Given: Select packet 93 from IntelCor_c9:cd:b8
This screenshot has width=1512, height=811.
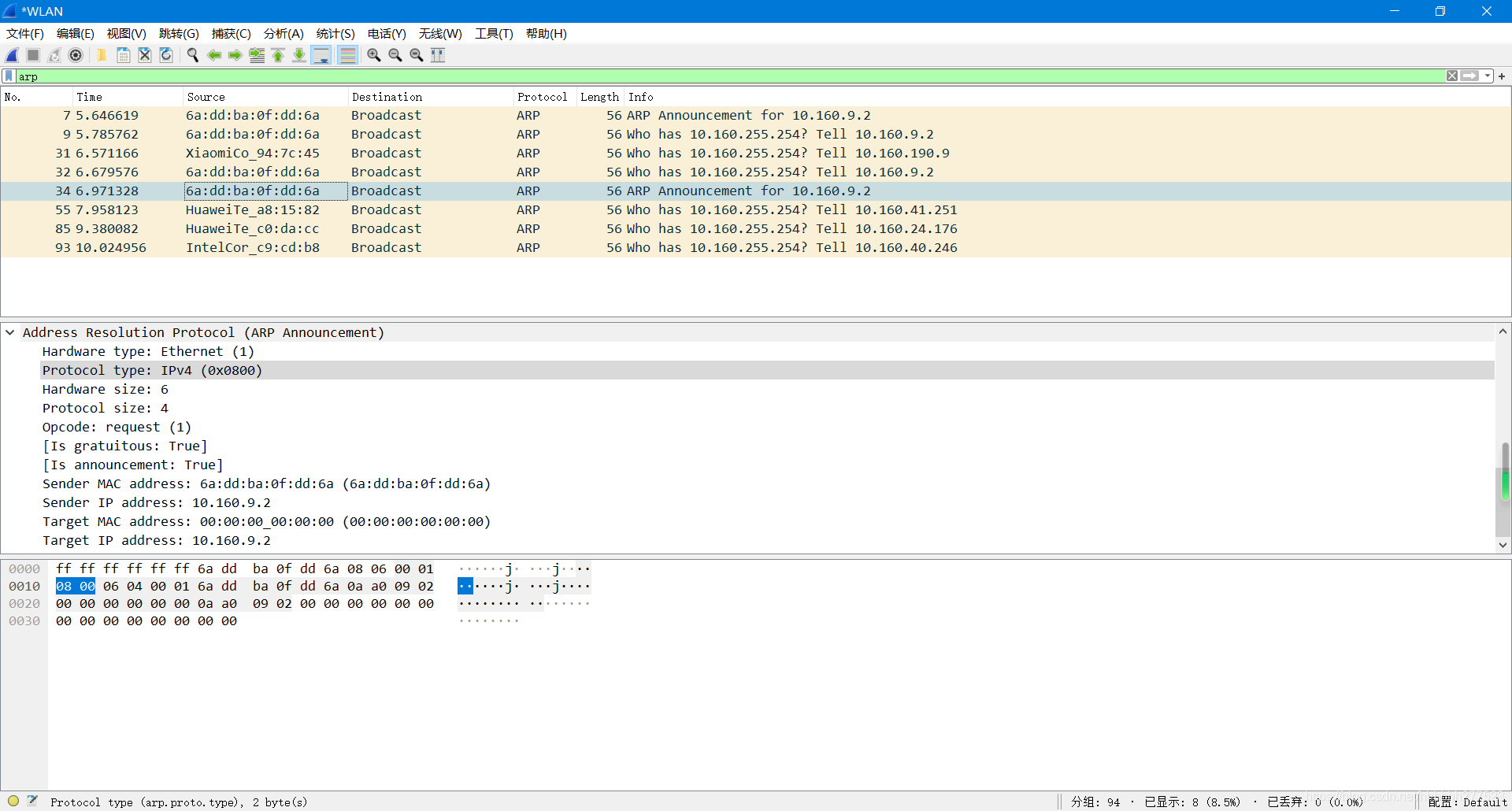Looking at the screenshot, I should pyautogui.click(x=756, y=248).
